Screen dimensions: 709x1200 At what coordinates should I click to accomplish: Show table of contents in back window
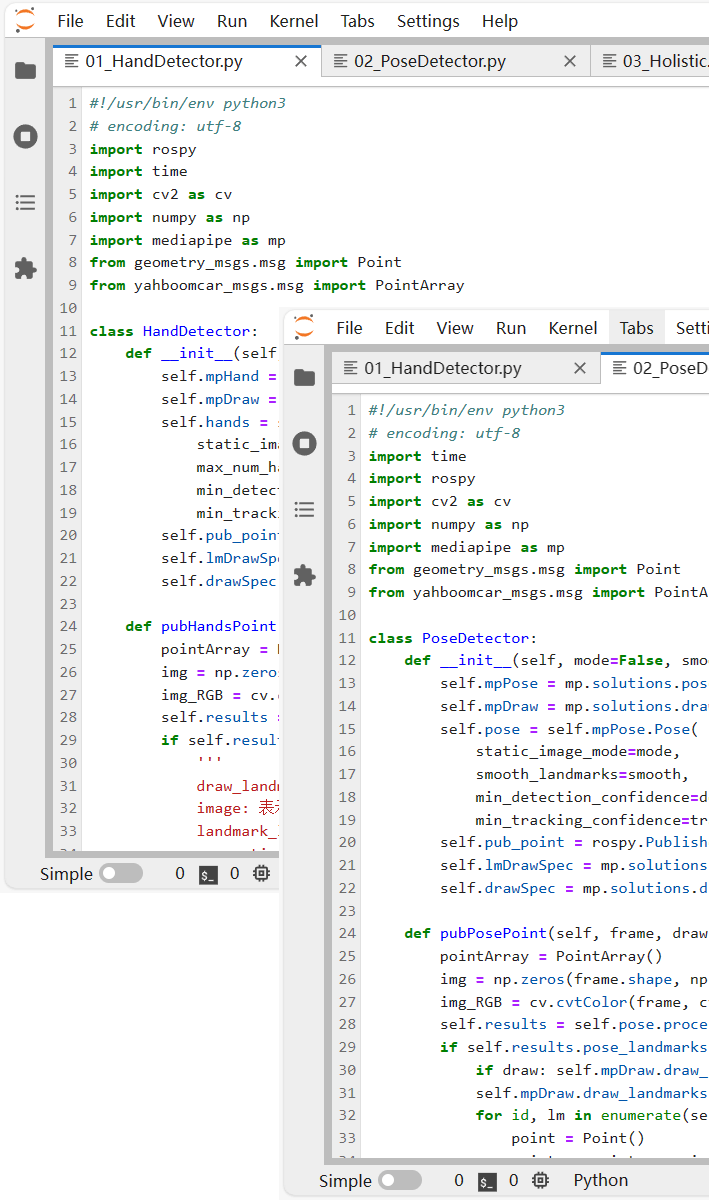26,203
